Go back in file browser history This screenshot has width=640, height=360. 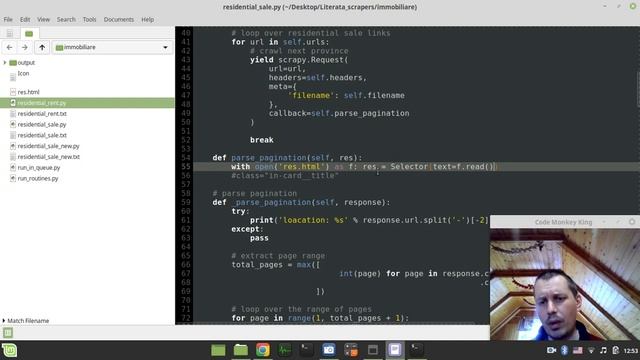9,47
